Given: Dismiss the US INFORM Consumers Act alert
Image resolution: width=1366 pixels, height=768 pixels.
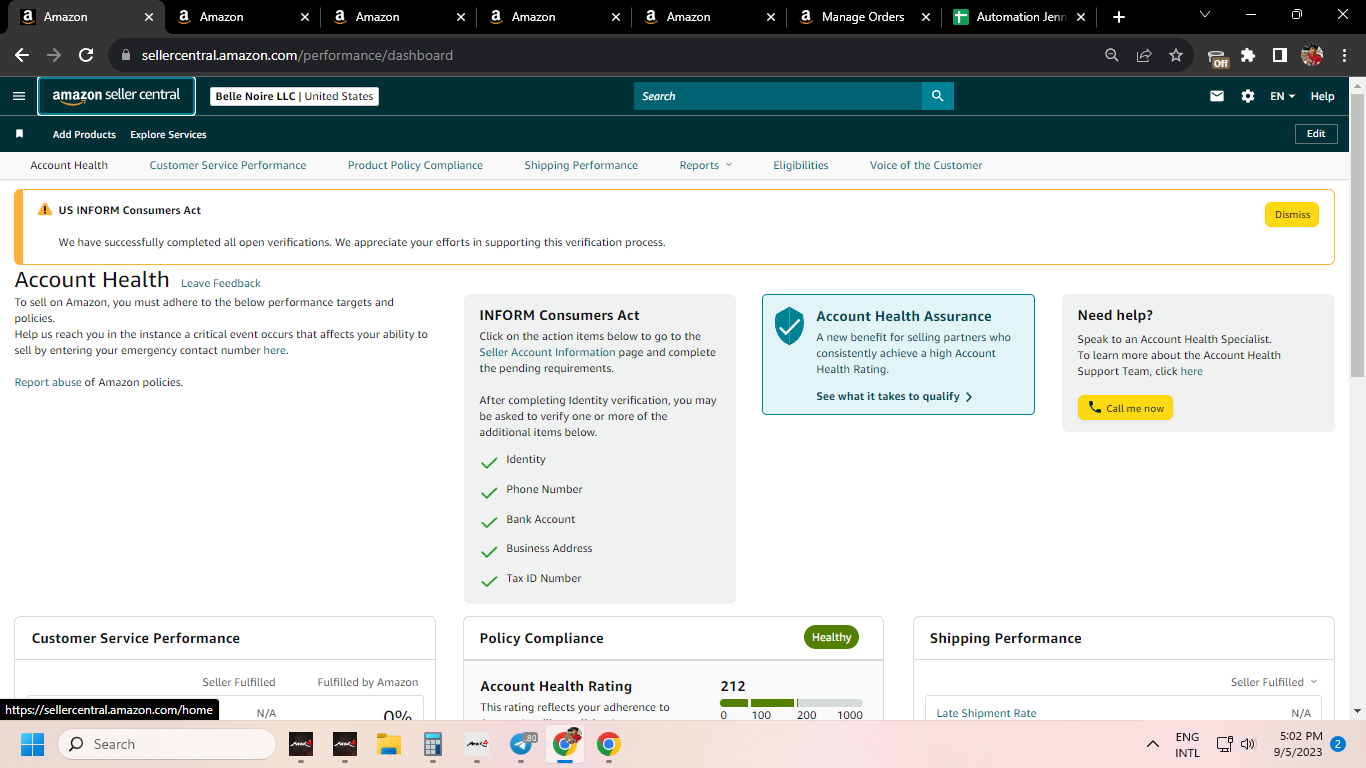Looking at the screenshot, I should pyautogui.click(x=1292, y=214).
